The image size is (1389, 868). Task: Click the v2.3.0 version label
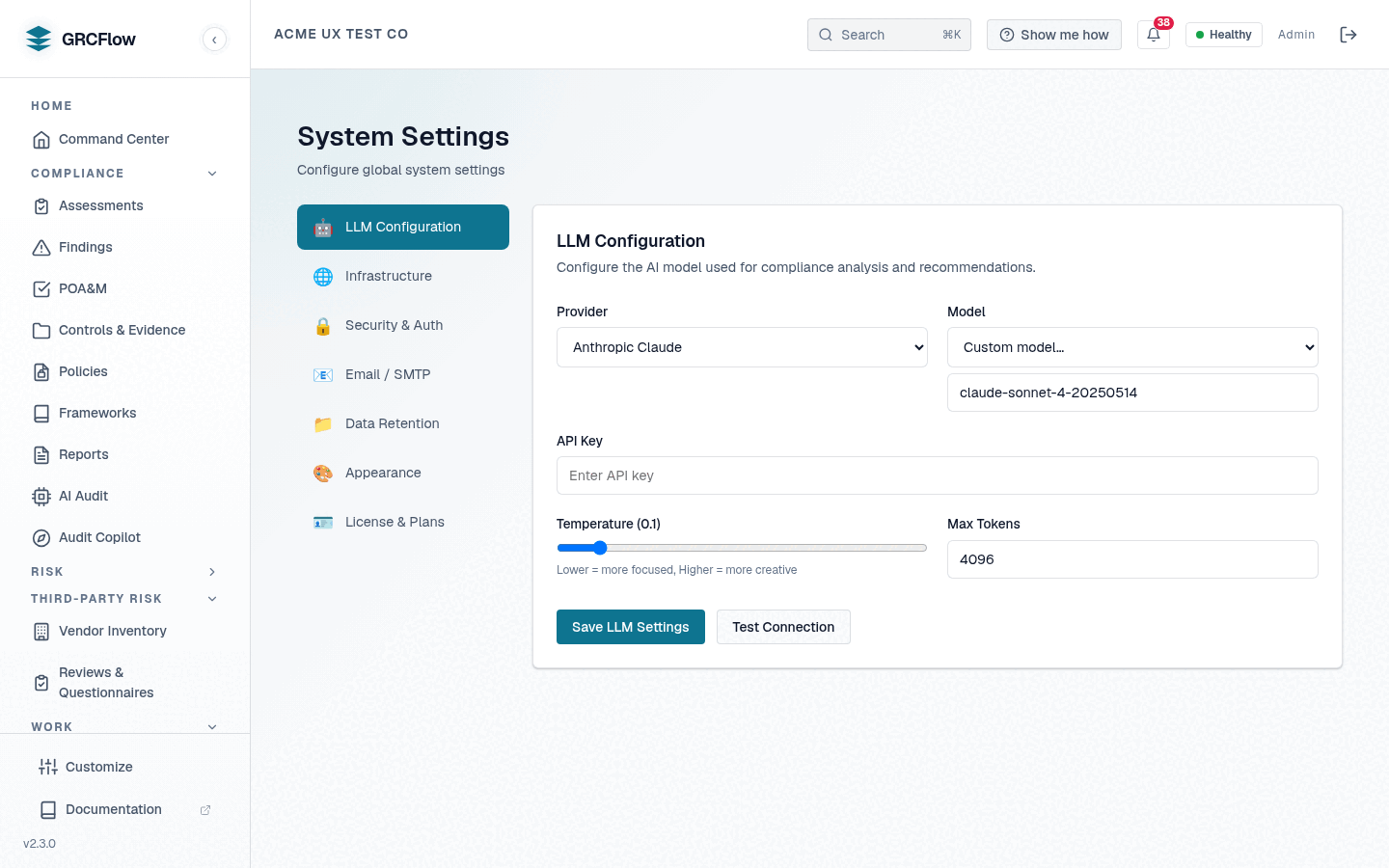[40, 844]
